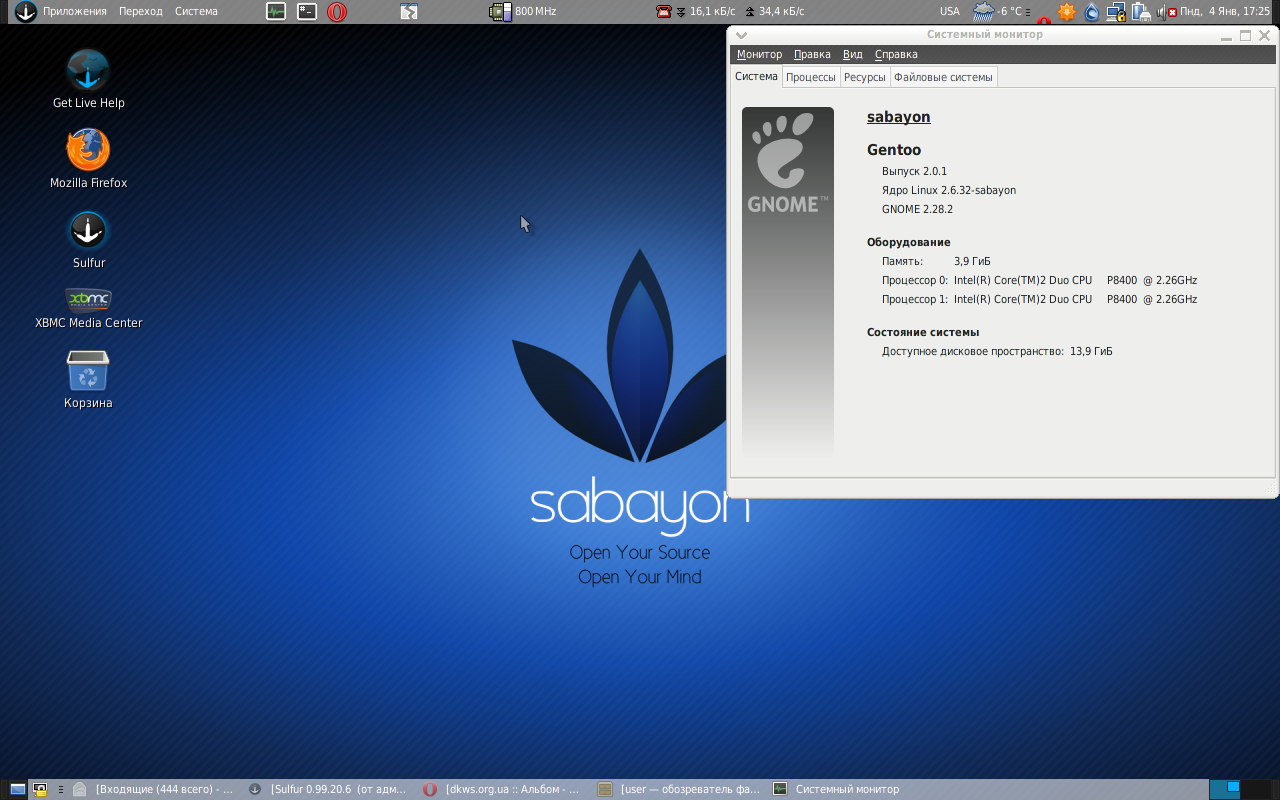Click the blue water-drop tray icon

coord(1092,12)
